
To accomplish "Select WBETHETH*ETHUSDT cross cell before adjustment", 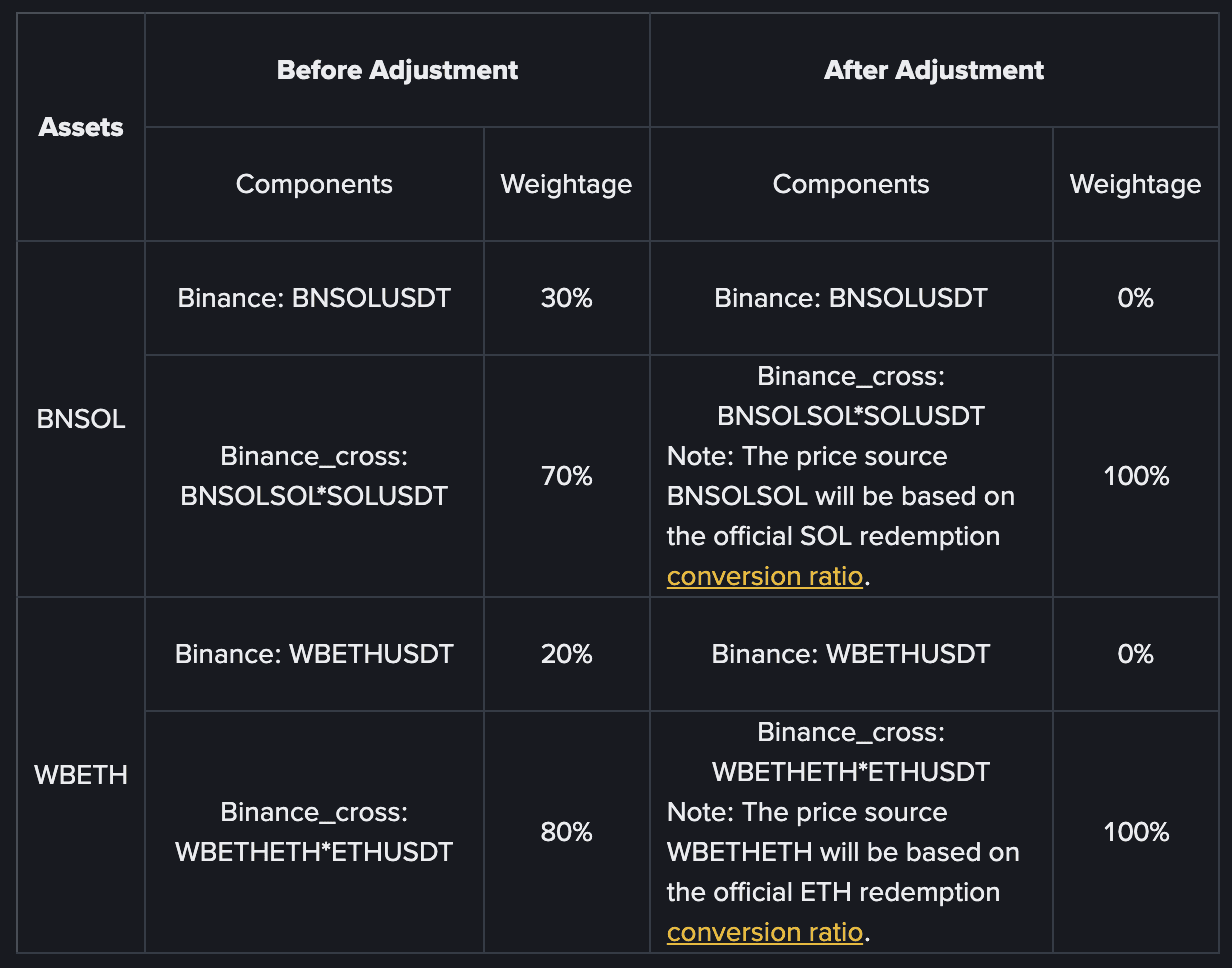I will point(314,832).
